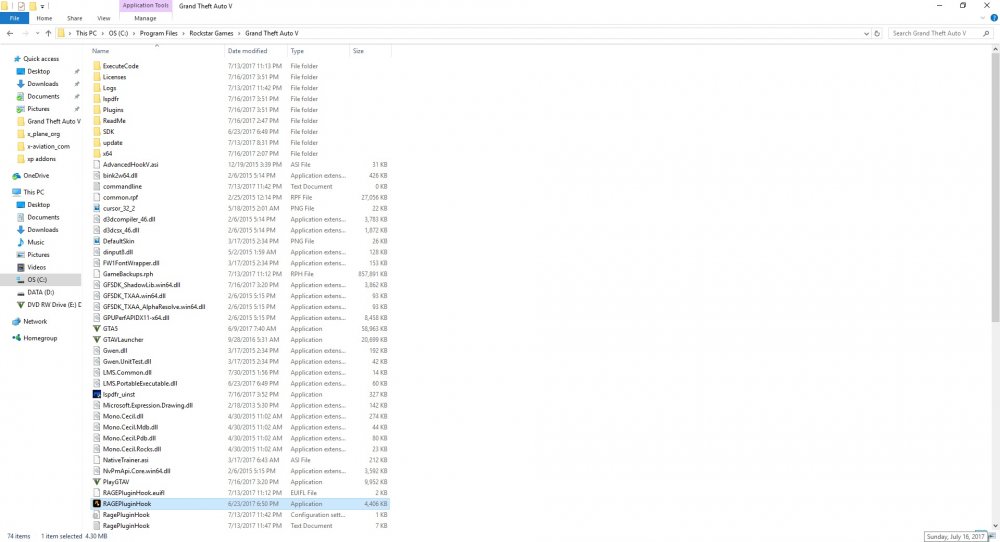1000x542 pixels.
Task: Open the View ribbon tab
Action: (103, 18)
